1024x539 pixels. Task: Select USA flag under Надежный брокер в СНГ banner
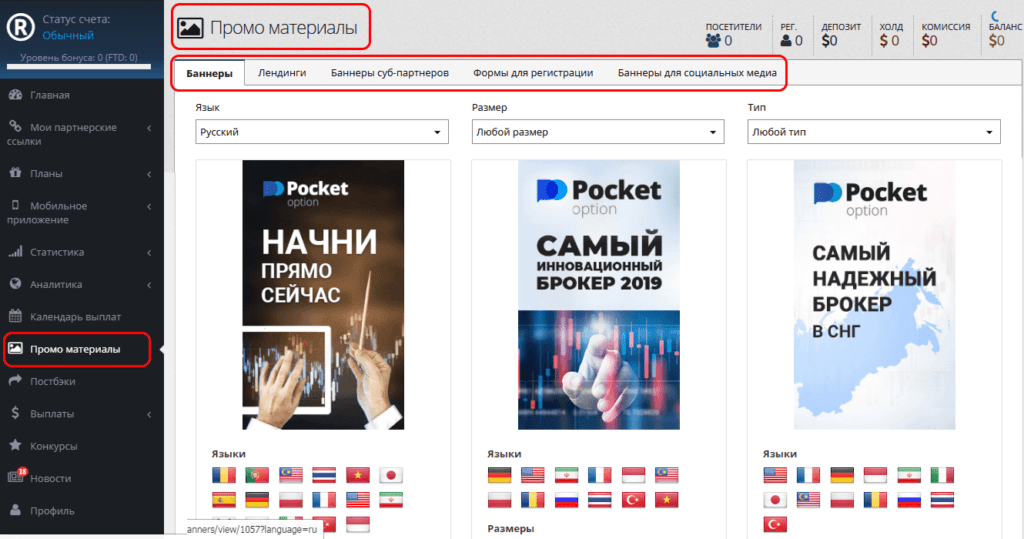pos(775,475)
